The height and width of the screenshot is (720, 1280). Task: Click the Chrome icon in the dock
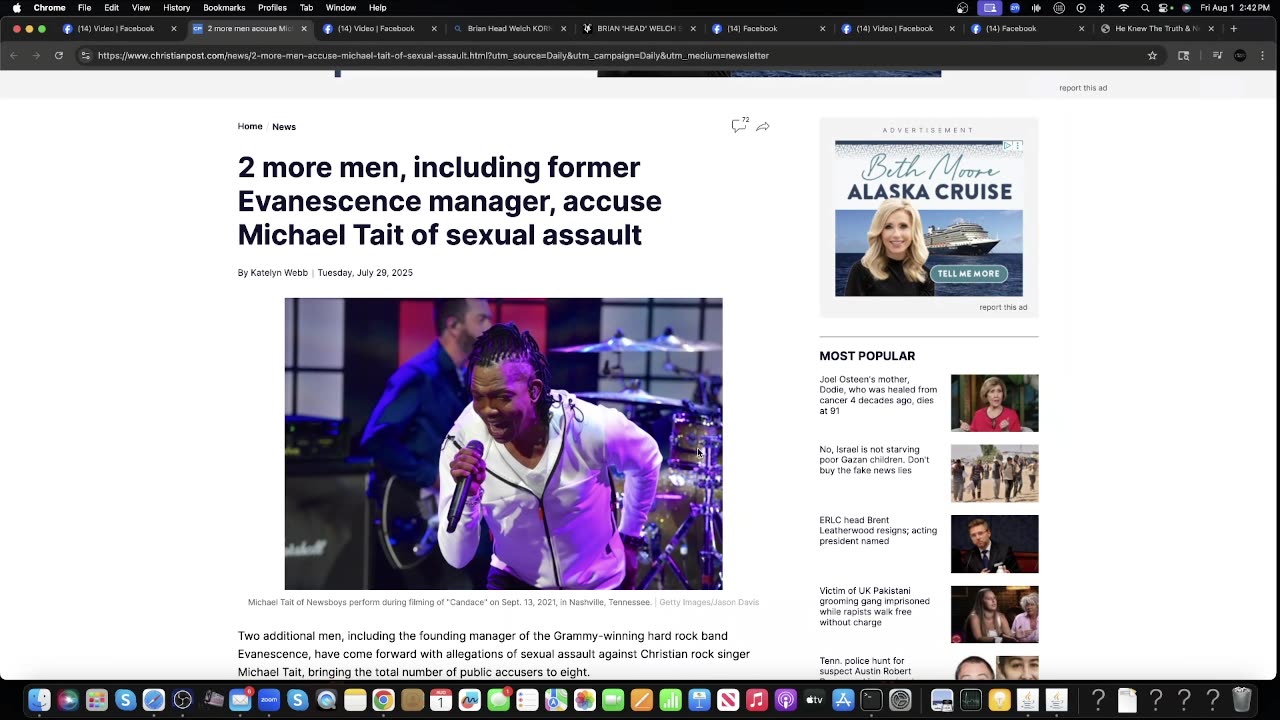[x=383, y=700]
